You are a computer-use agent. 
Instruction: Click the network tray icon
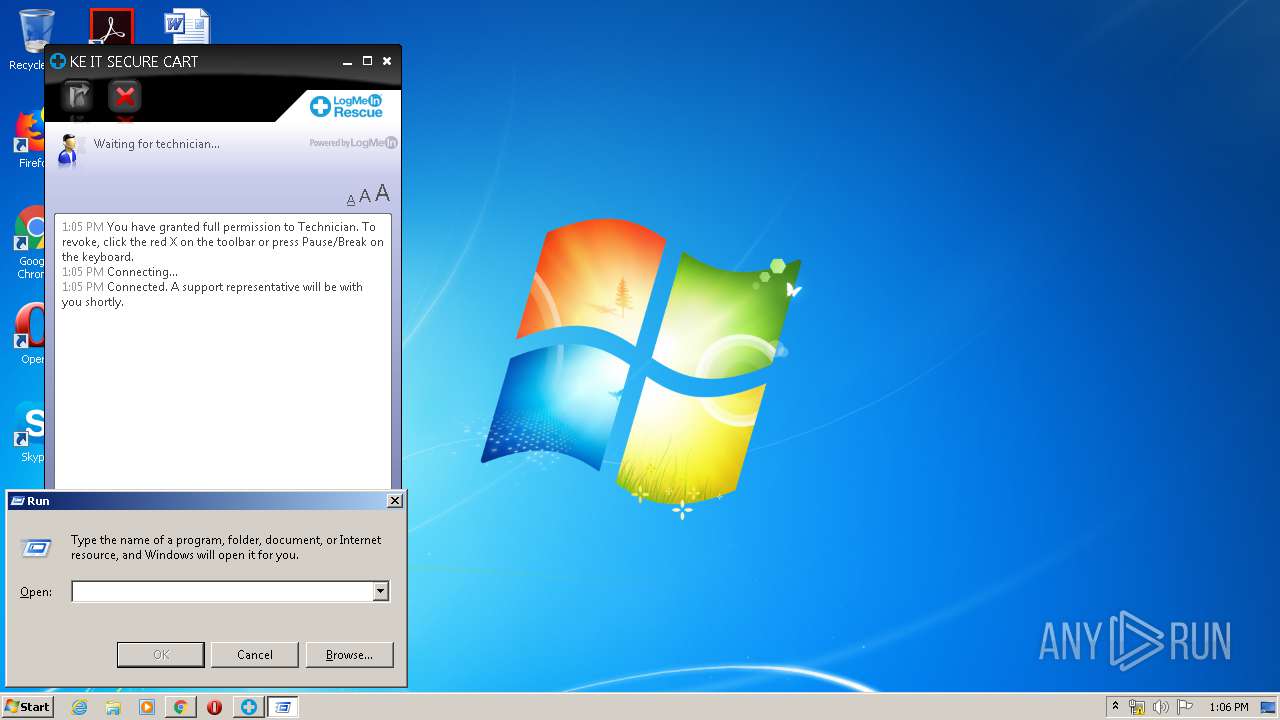click(1137, 707)
